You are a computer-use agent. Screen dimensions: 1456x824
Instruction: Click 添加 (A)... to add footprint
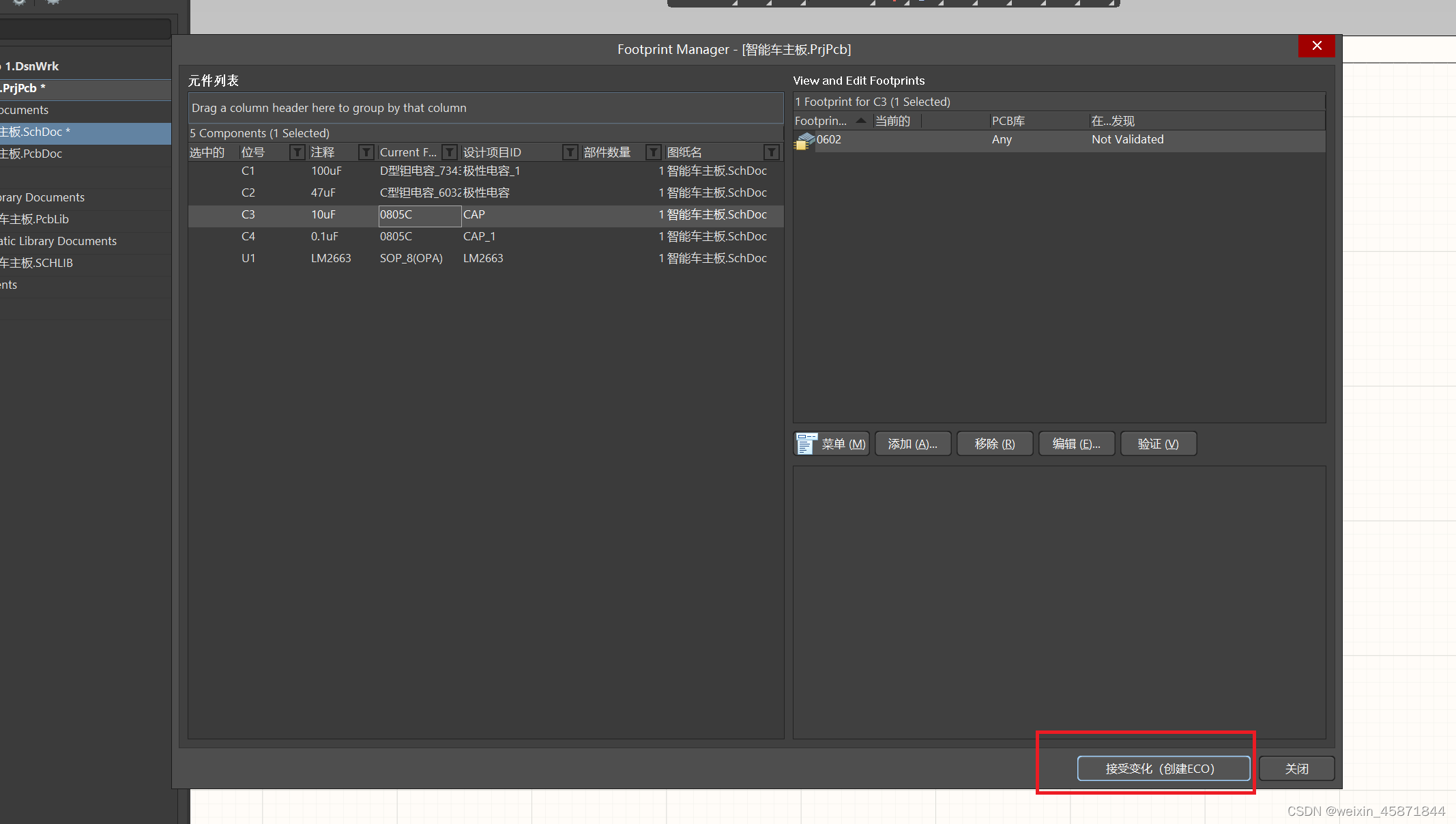click(912, 444)
